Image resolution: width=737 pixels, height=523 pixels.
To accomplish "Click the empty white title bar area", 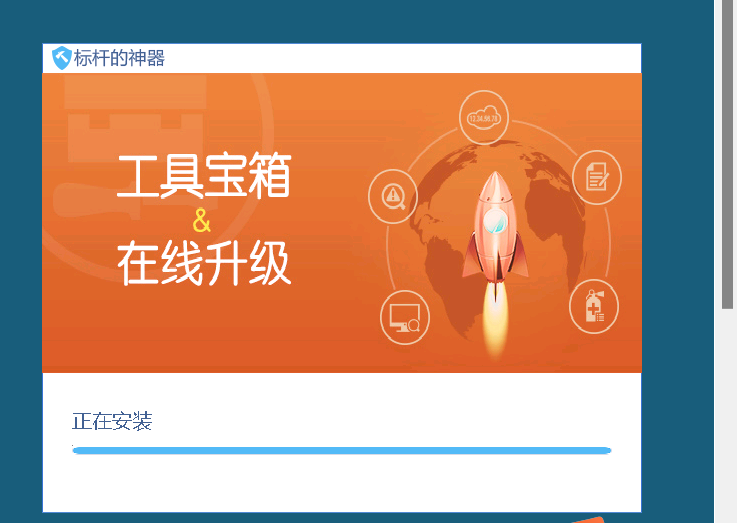I will click(403, 58).
